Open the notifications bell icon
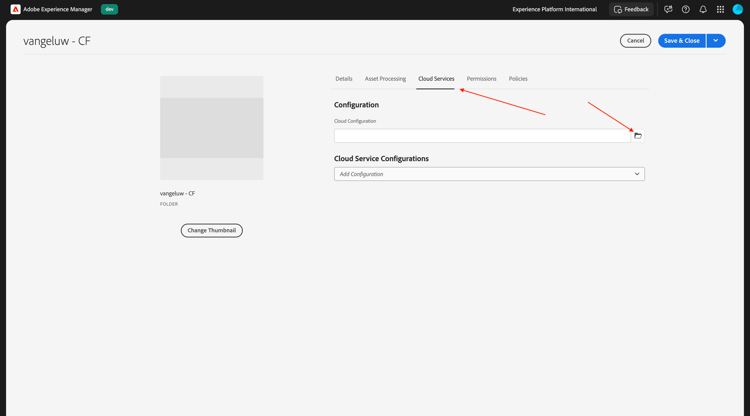 point(703,9)
